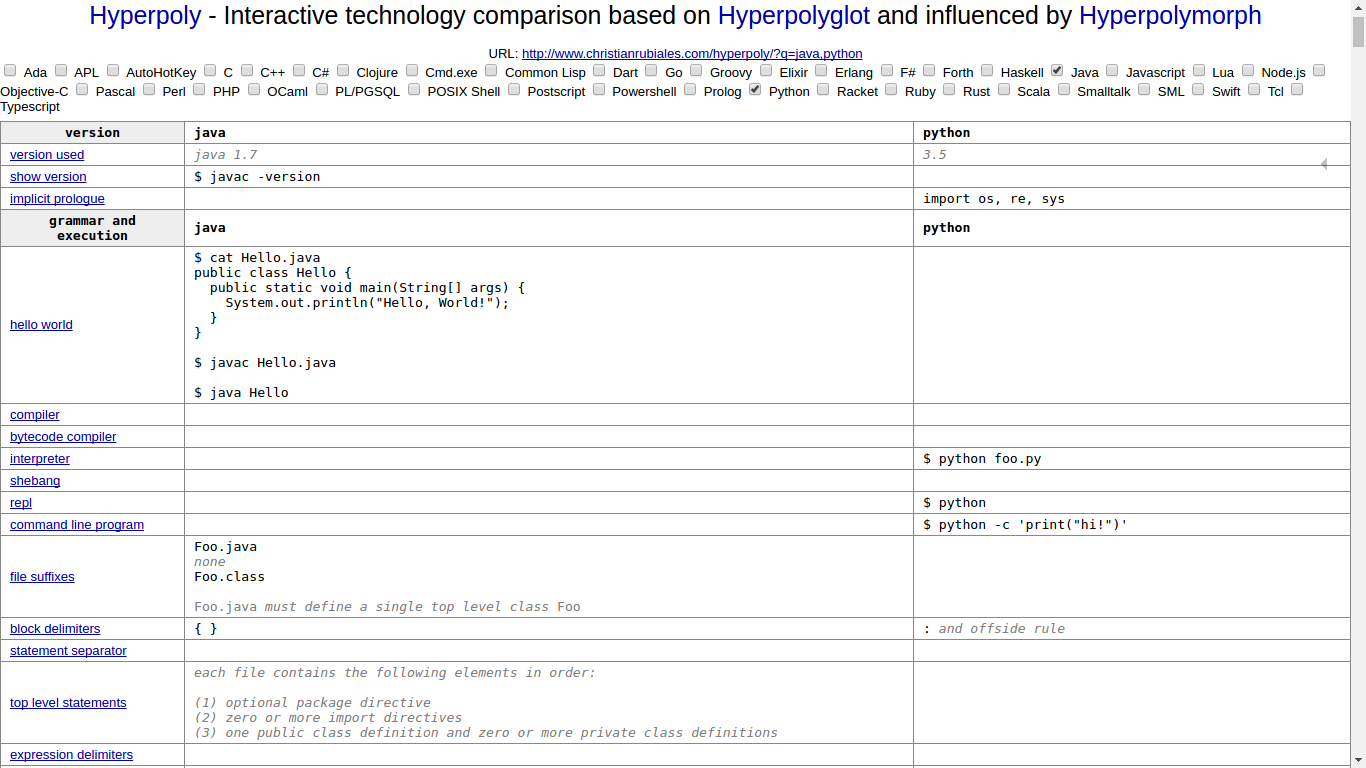Check the Lua checkbox
The height and width of the screenshot is (768, 1366).
pyautogui.click(x=1198, y=70)
